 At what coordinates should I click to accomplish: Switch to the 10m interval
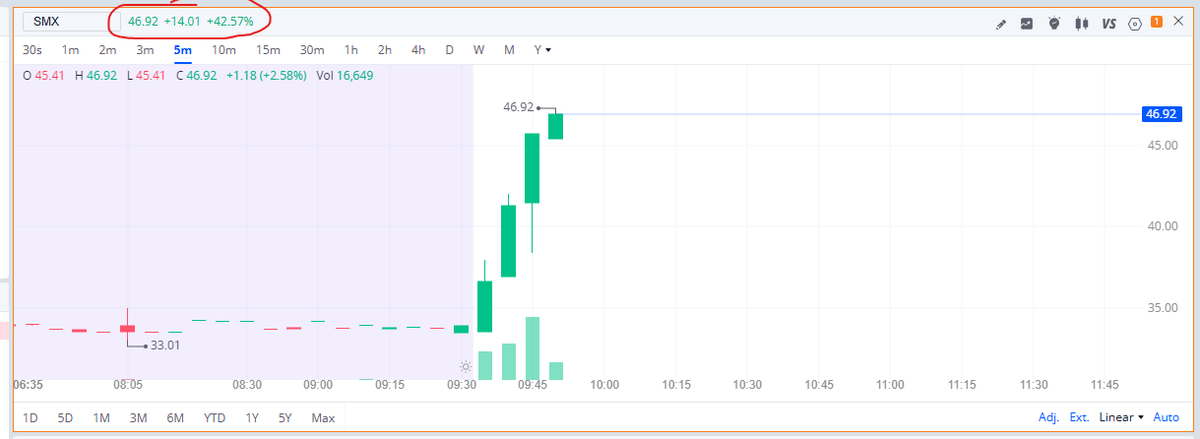coord(223,49)
